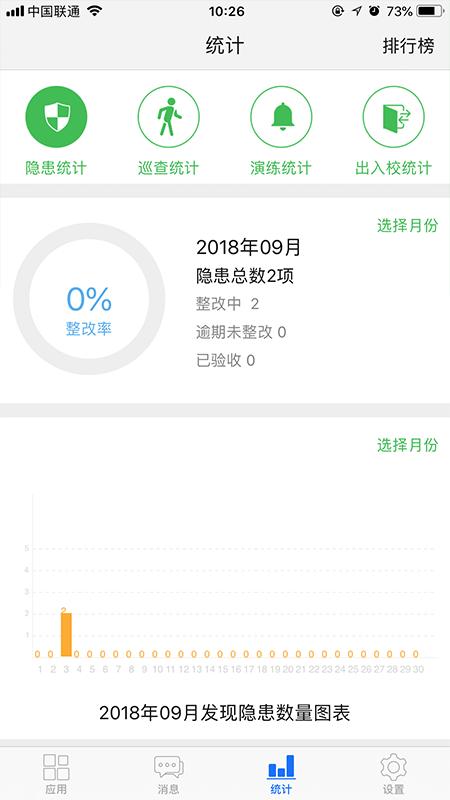This screenshot has width=450, height=800.
Task: Tap the 设置 gear icon
Action: tap(393, 768)
